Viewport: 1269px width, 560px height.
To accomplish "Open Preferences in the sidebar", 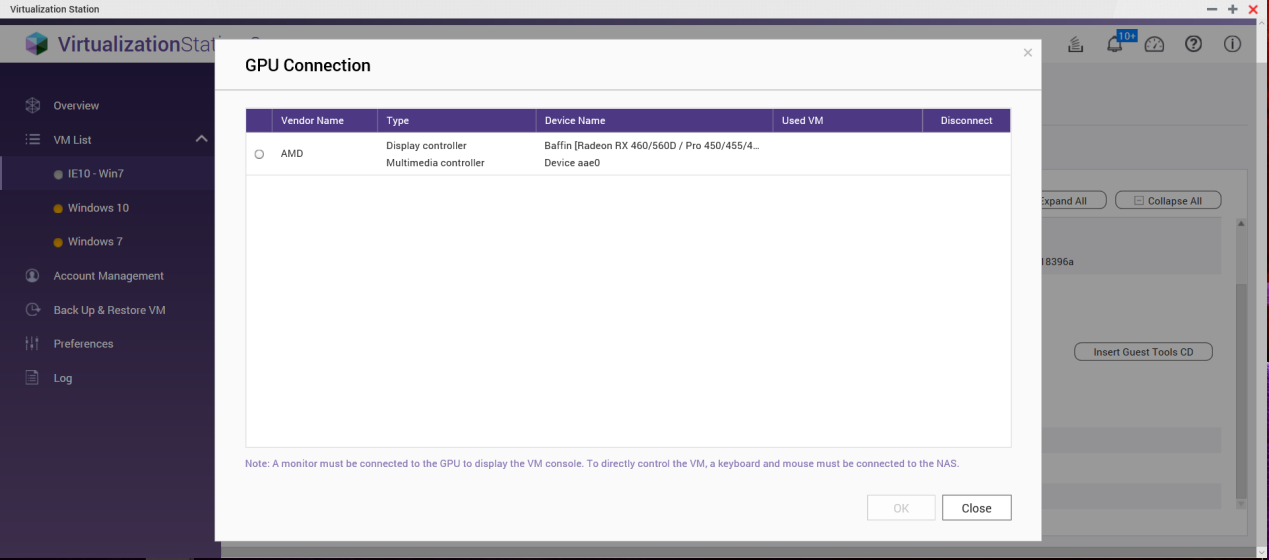I will pos(83,344).
